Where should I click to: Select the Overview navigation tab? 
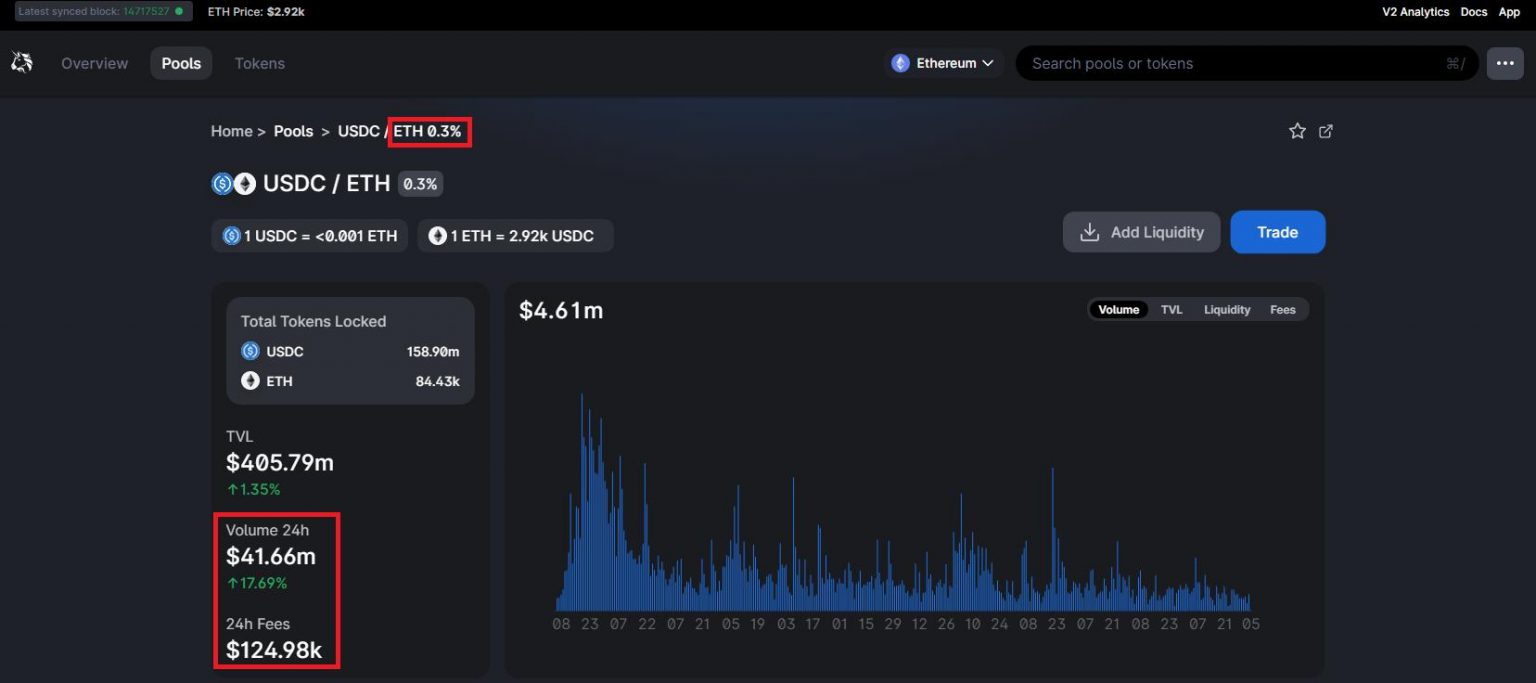point(93,62)
